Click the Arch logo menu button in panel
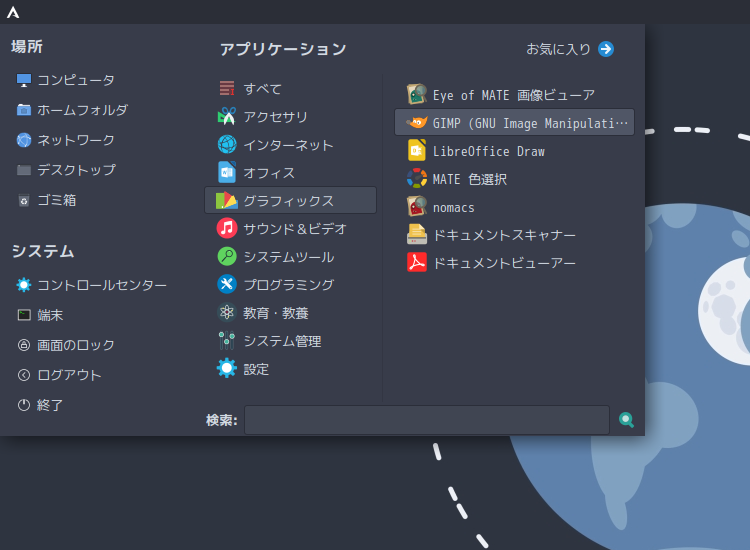 pyautogui.click(x=13, y=12)
